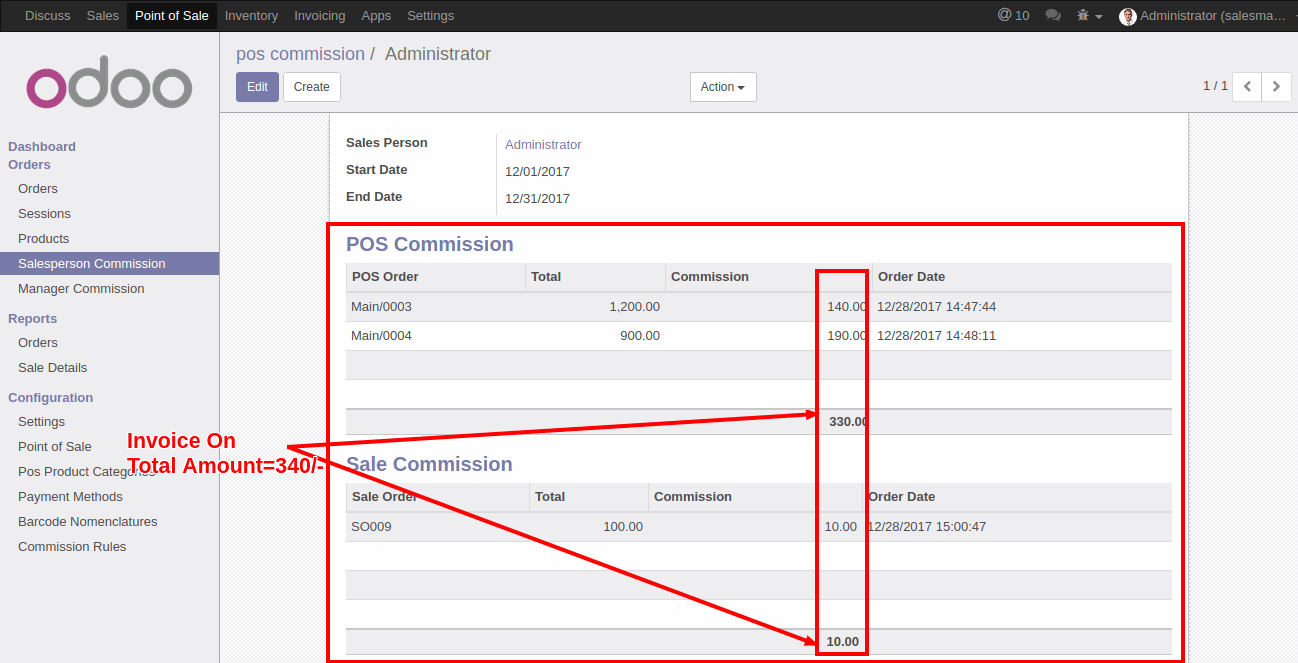Screen dimensions: 1298x663
Task: Open the Action dropdown
Action: click(723, 87)
